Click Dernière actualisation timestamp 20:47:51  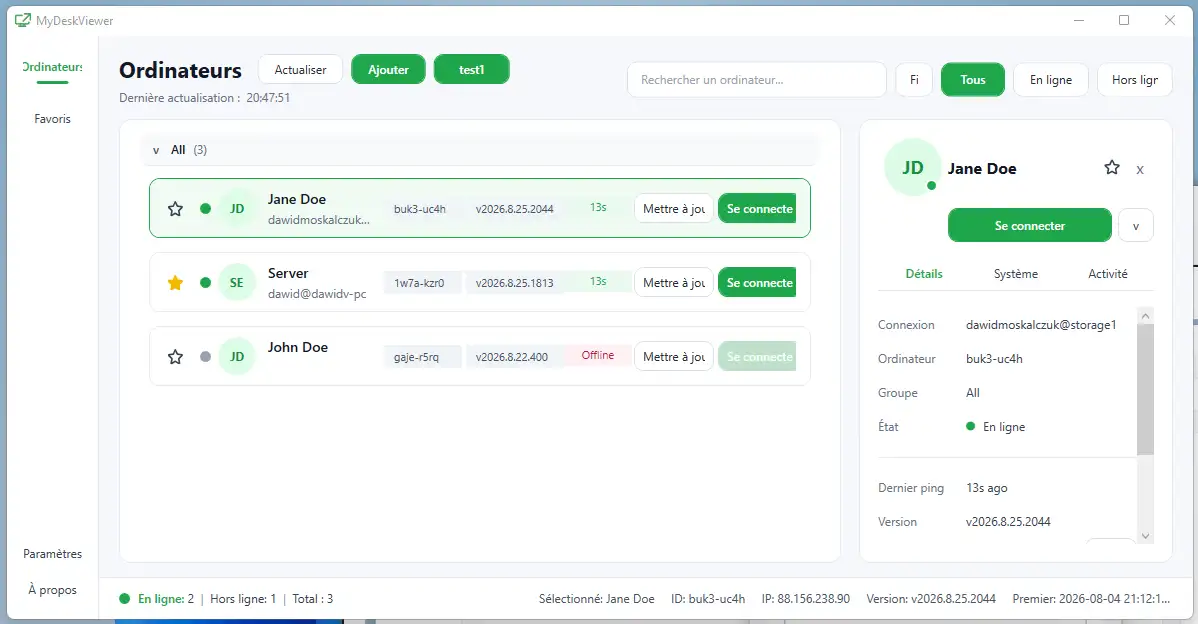coord(268,98)
